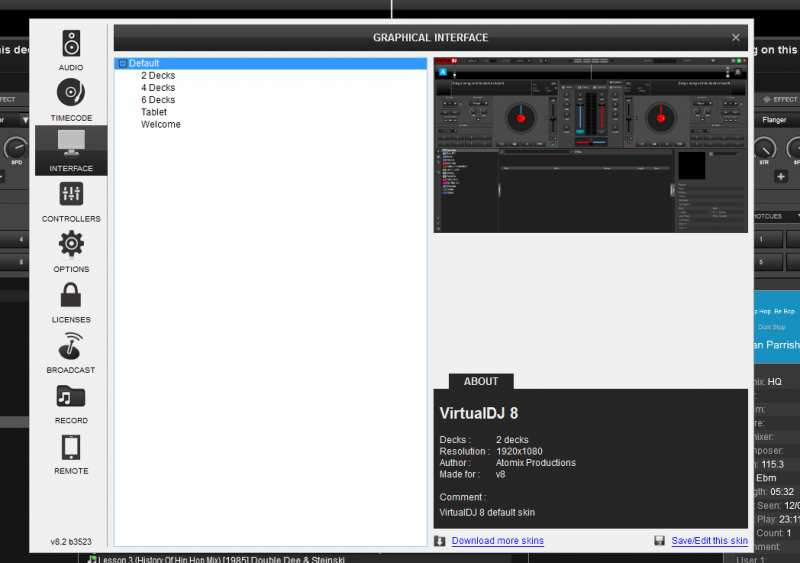Click the Flanger effect name in background
The width and height of the screenshot is (800, 563).
tap(774, 120)
